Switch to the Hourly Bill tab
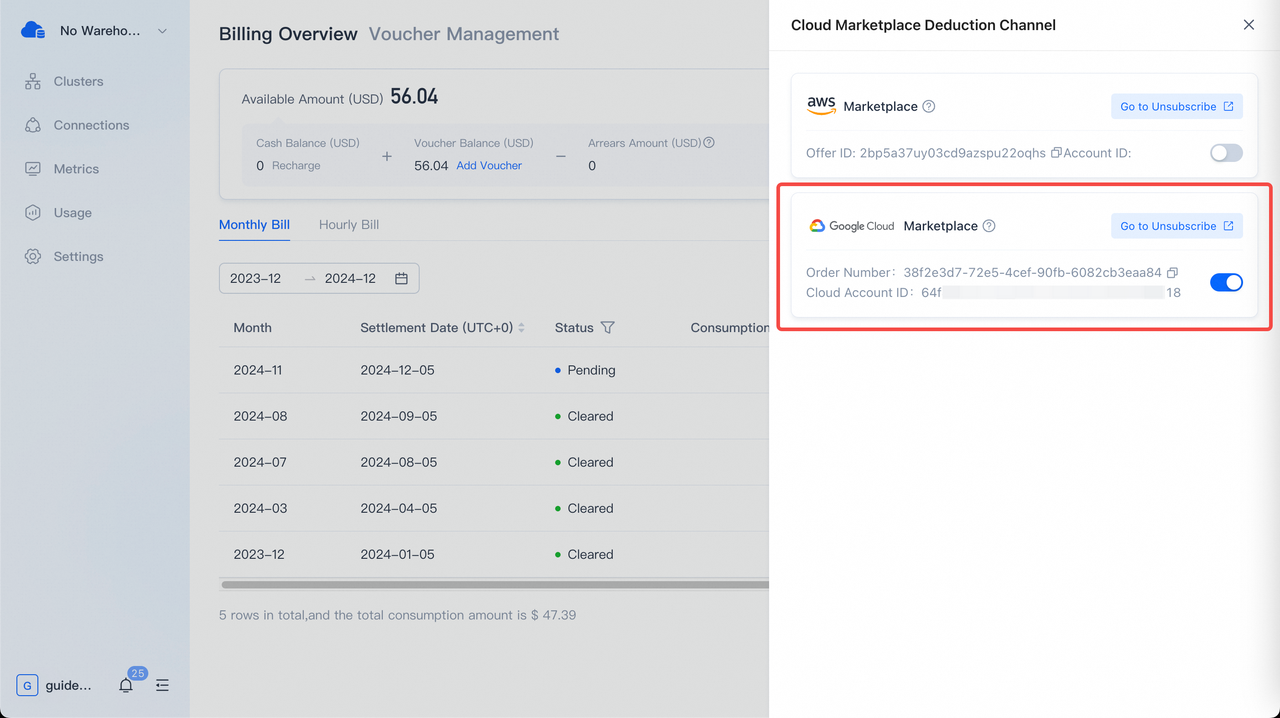Screen dimensions: 1280x718 (348, 225)
